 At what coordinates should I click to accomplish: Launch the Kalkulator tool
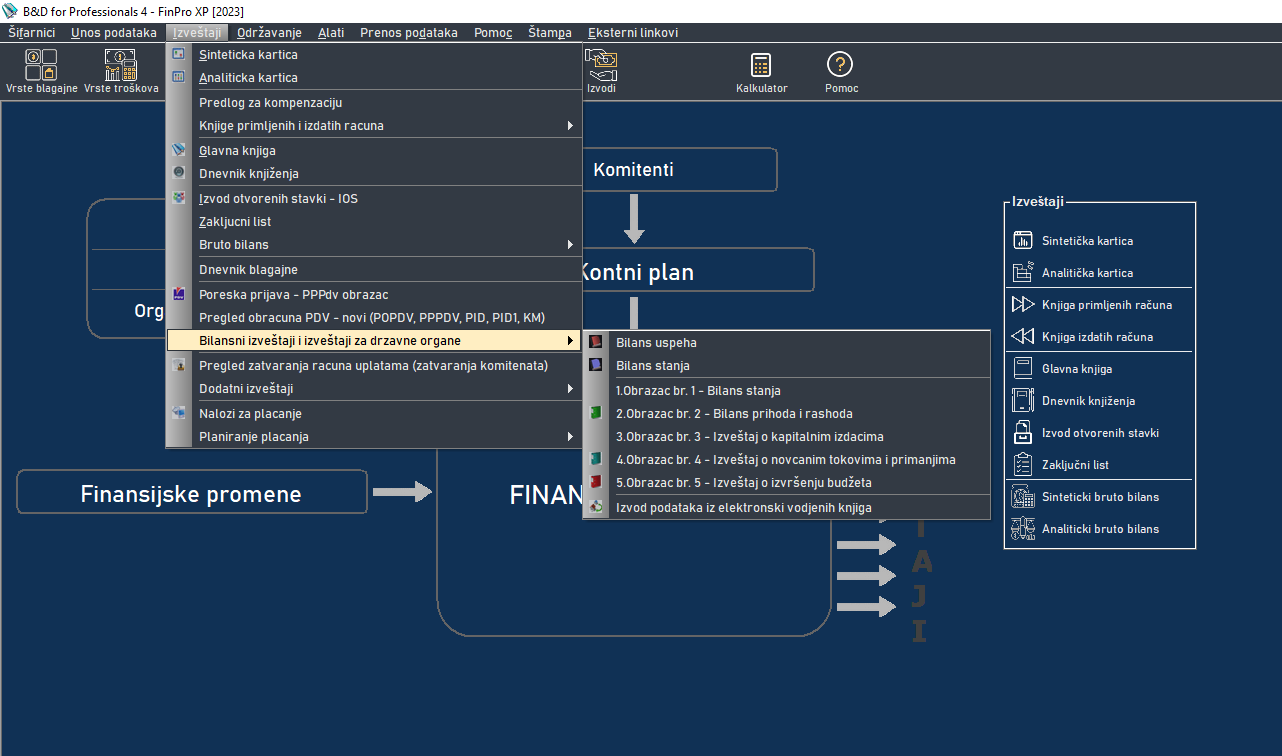click(x=761, y=65)
